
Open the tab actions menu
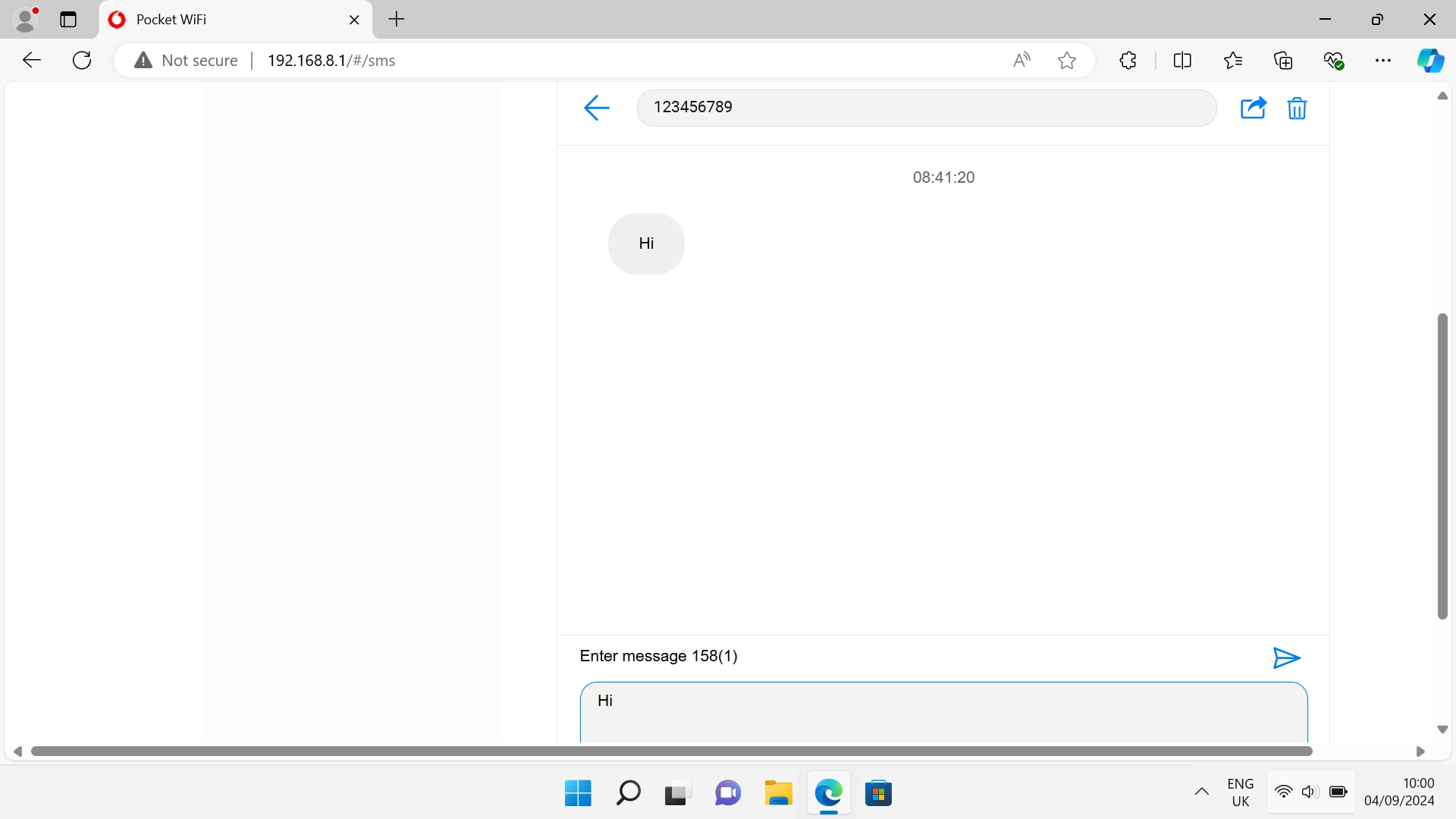(67, 20)
